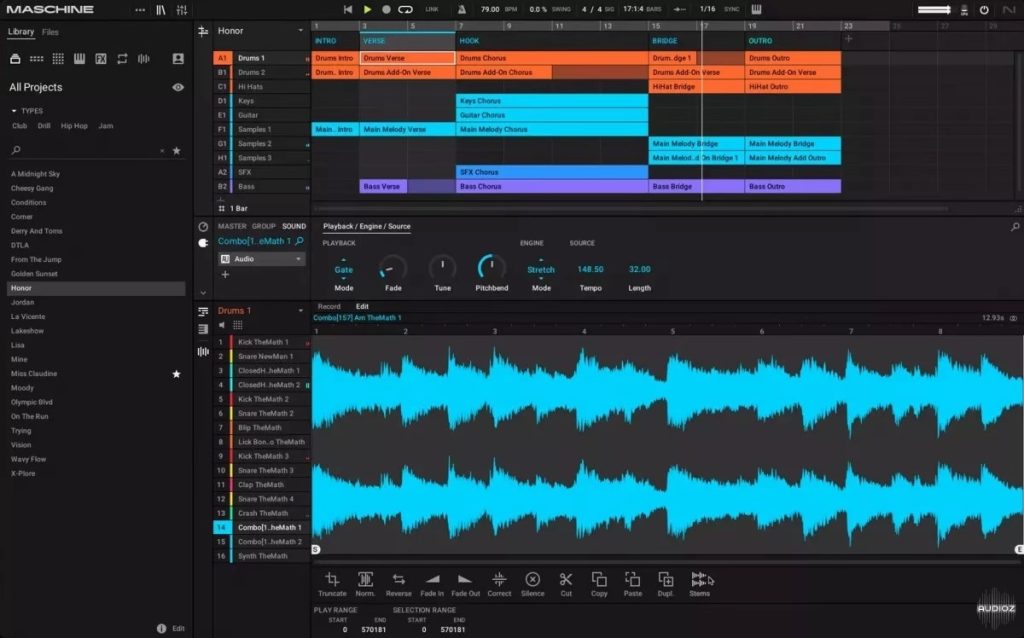The width and height of the screenshot is (1024, 638).
Task: Open the Stems separation tool
Action: click(699, 579)
